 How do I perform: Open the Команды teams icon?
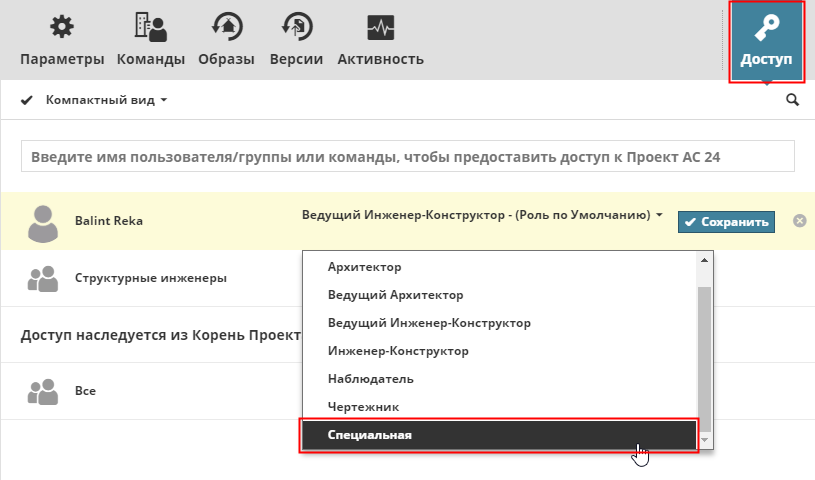(x=150, y=28)
